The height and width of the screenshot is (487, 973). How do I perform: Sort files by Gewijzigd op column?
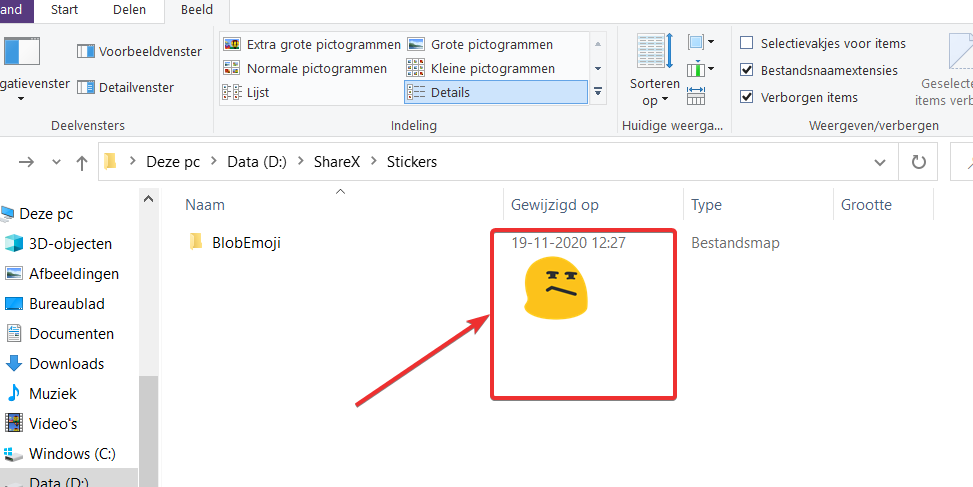point(555,204)
